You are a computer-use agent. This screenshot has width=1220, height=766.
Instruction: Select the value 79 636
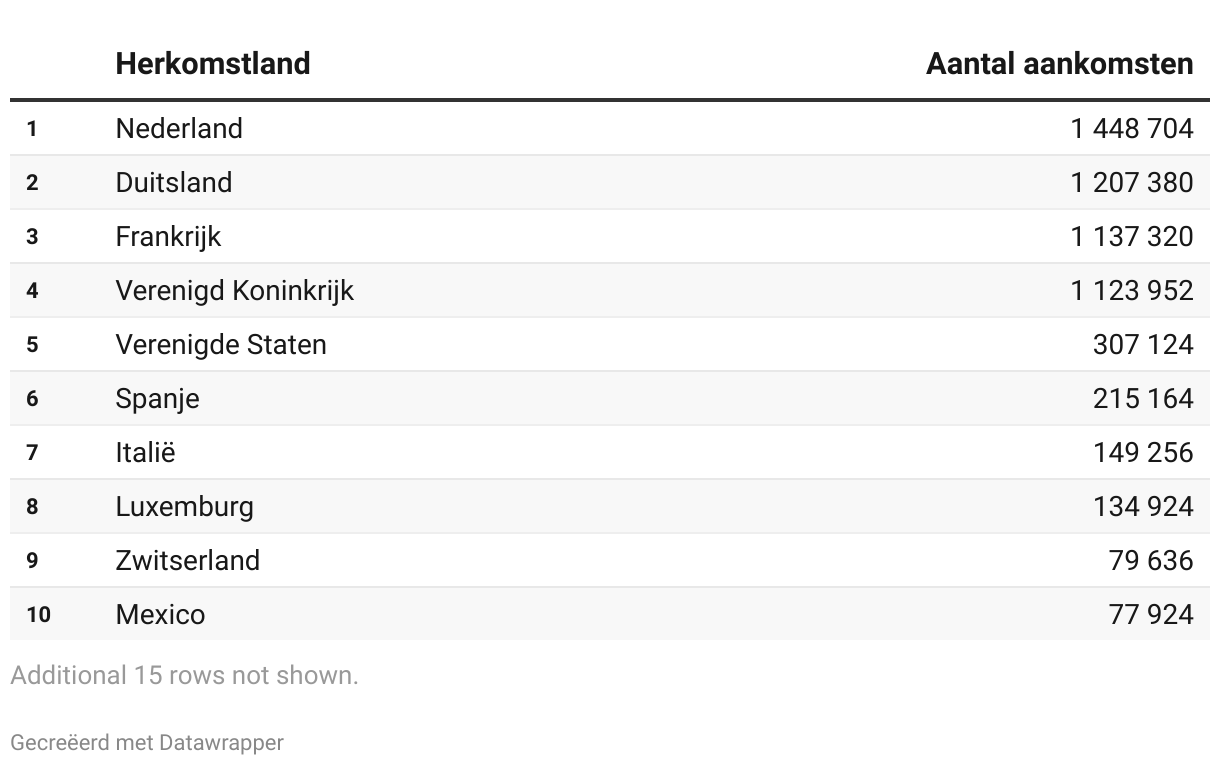click(1151, 561)
